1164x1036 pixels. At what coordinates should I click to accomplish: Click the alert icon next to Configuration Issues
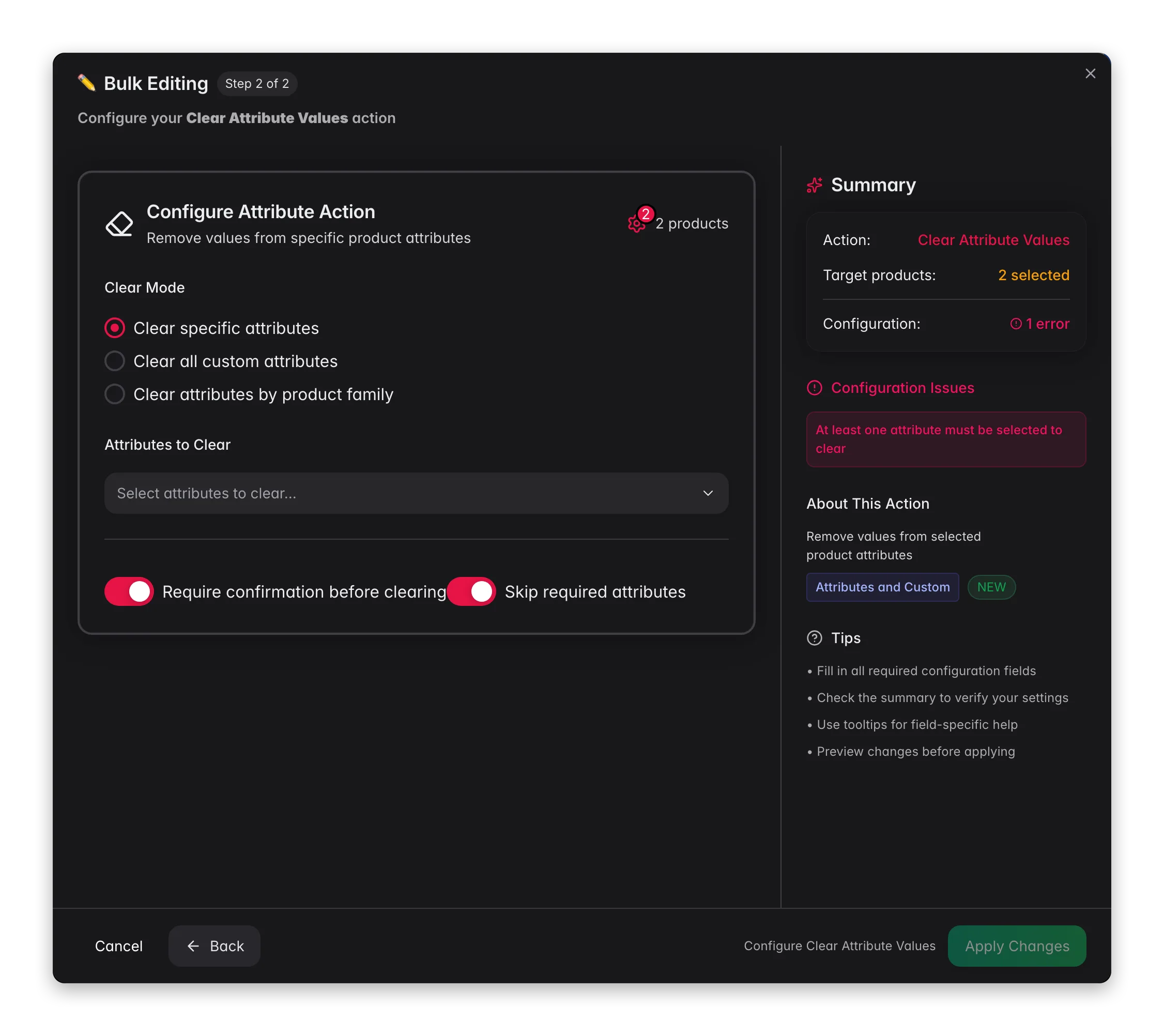[x=815, y=388]
